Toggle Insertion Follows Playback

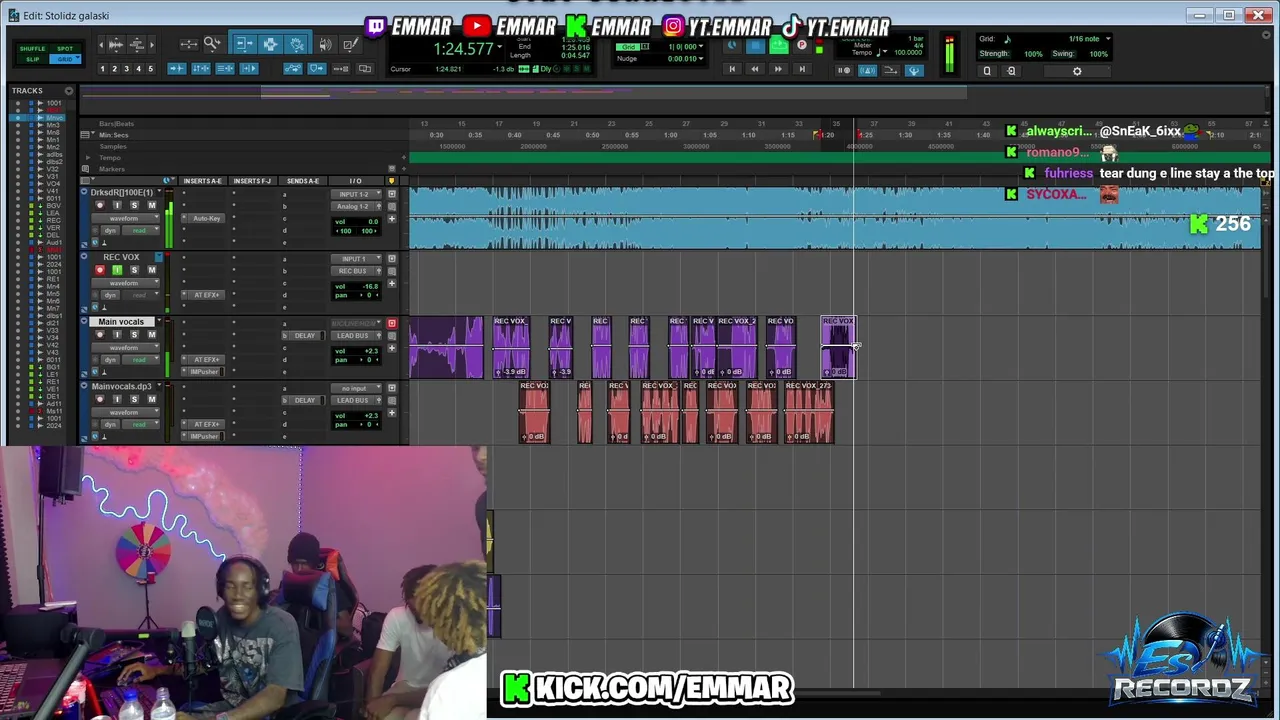(249, 69)
